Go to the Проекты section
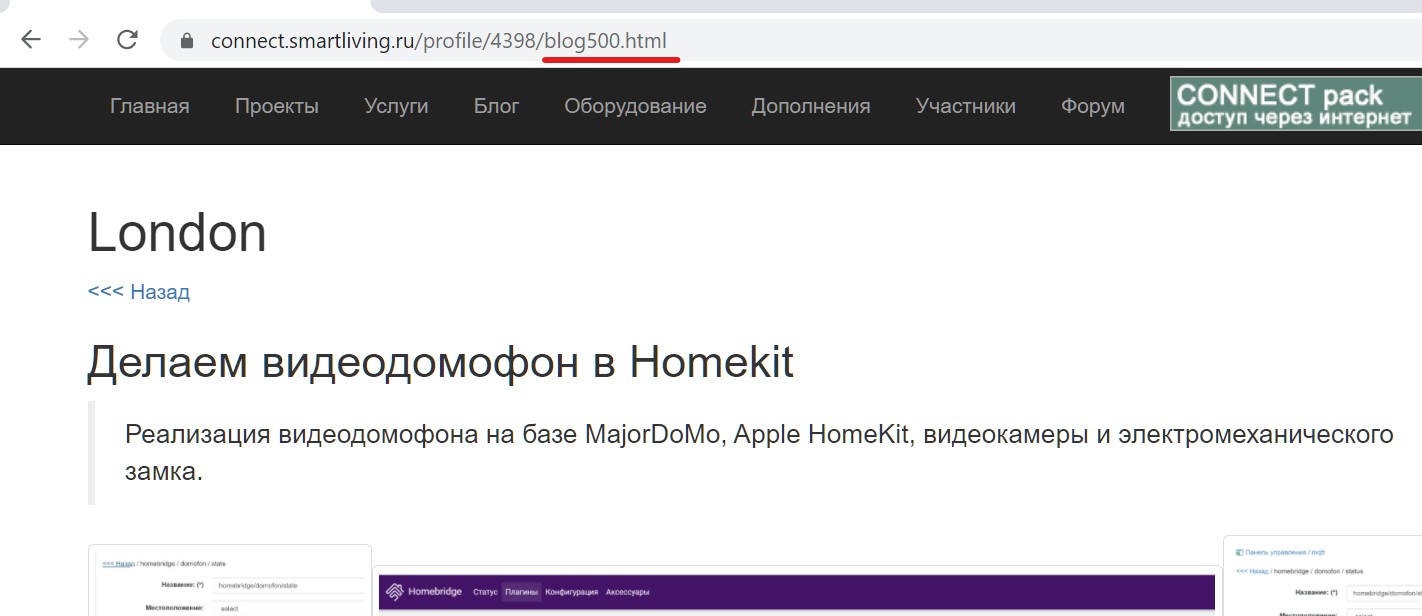The image size is (1422, 616). (277, 106)
